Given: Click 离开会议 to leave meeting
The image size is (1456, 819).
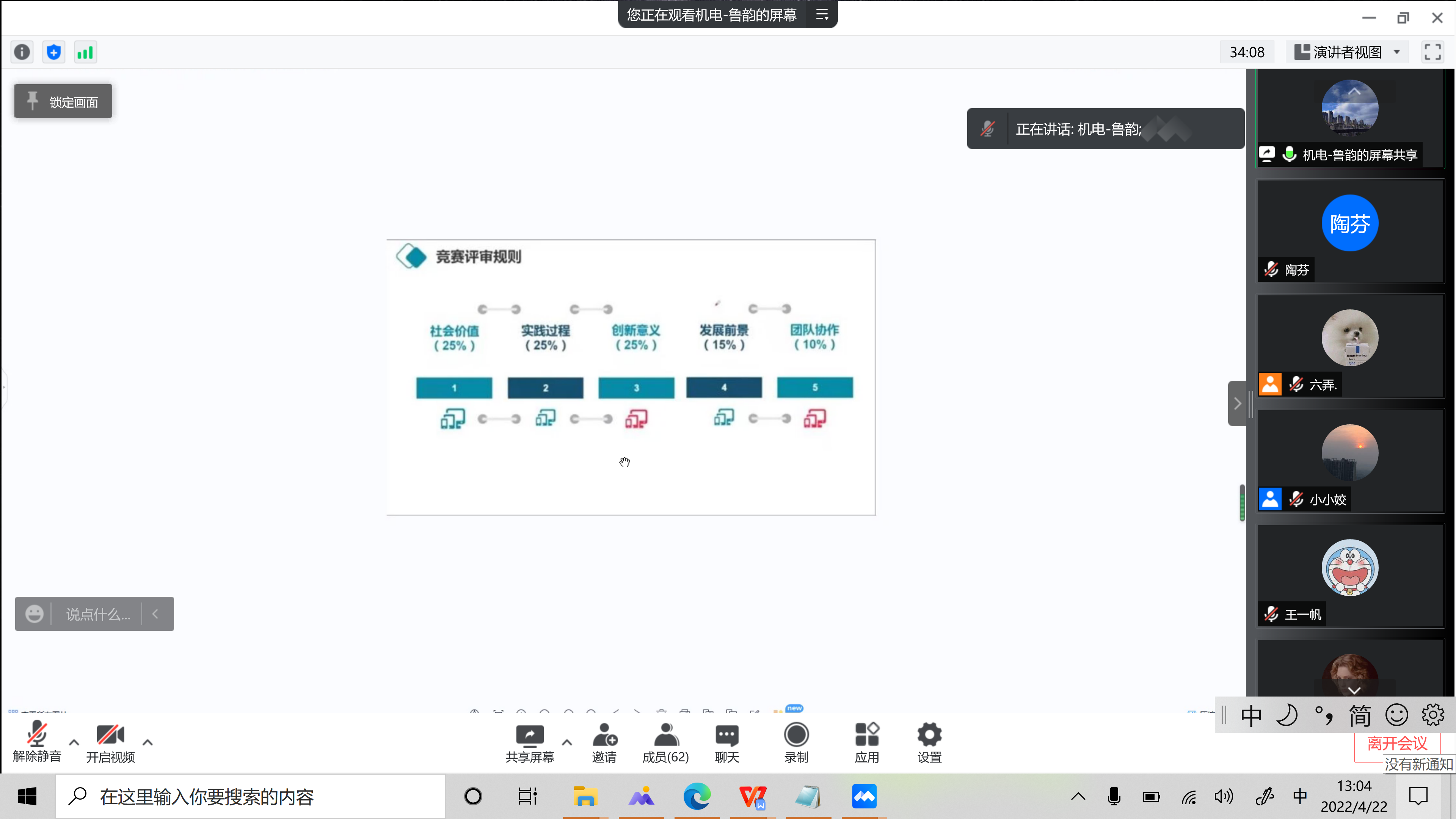Looking at the screenshot, I should point(1396,743).
